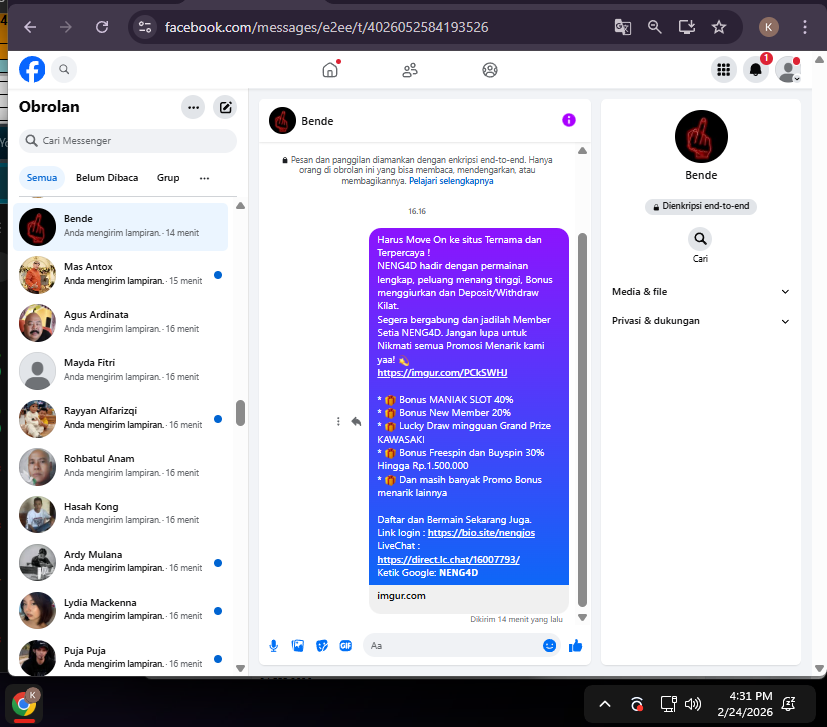Image resolution: width=827 pixels, height=727 pixels.
Task: Toggle conversation info purple icon
Action: [x=569, y=120]
